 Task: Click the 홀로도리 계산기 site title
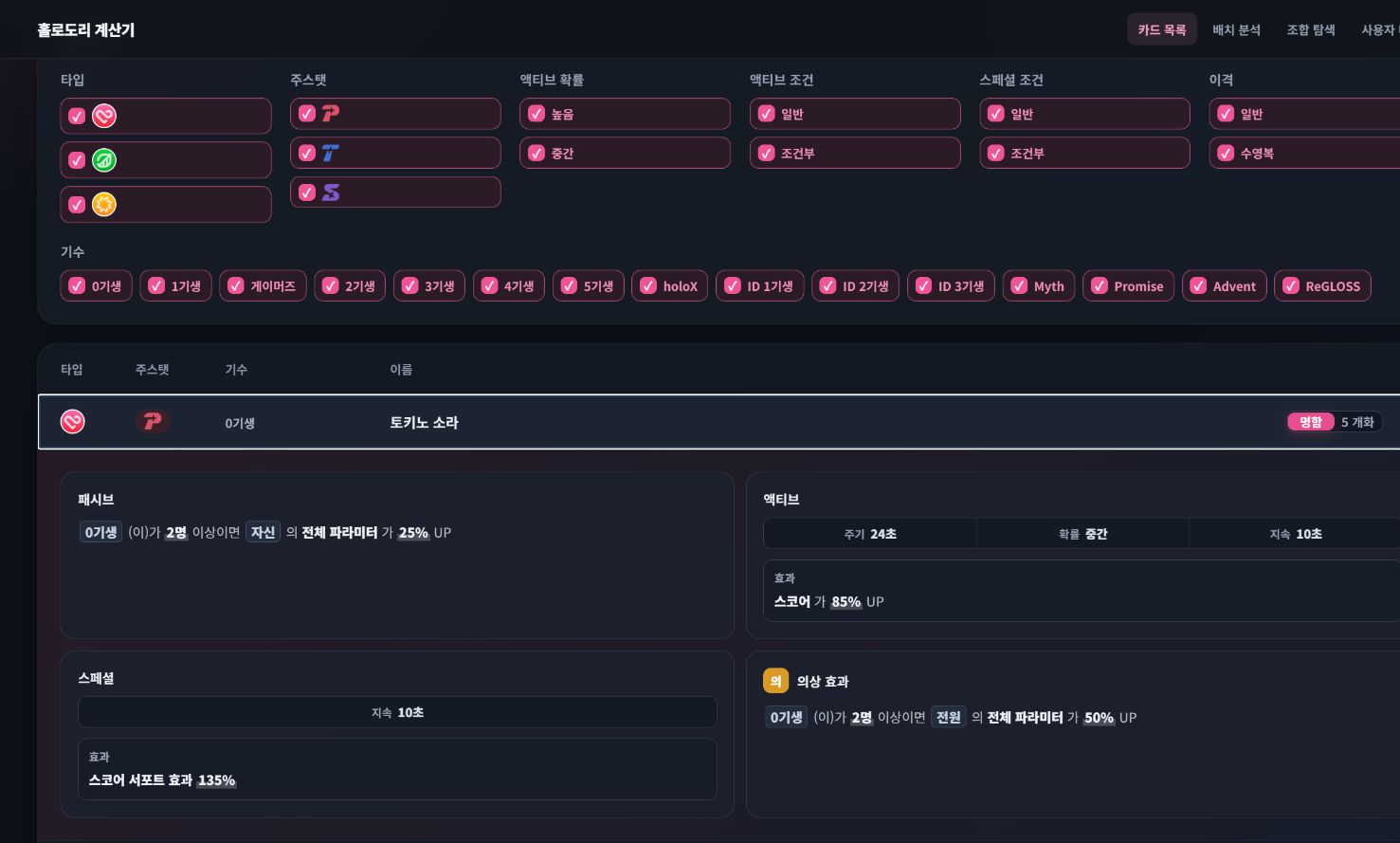(x=86, y=29)
